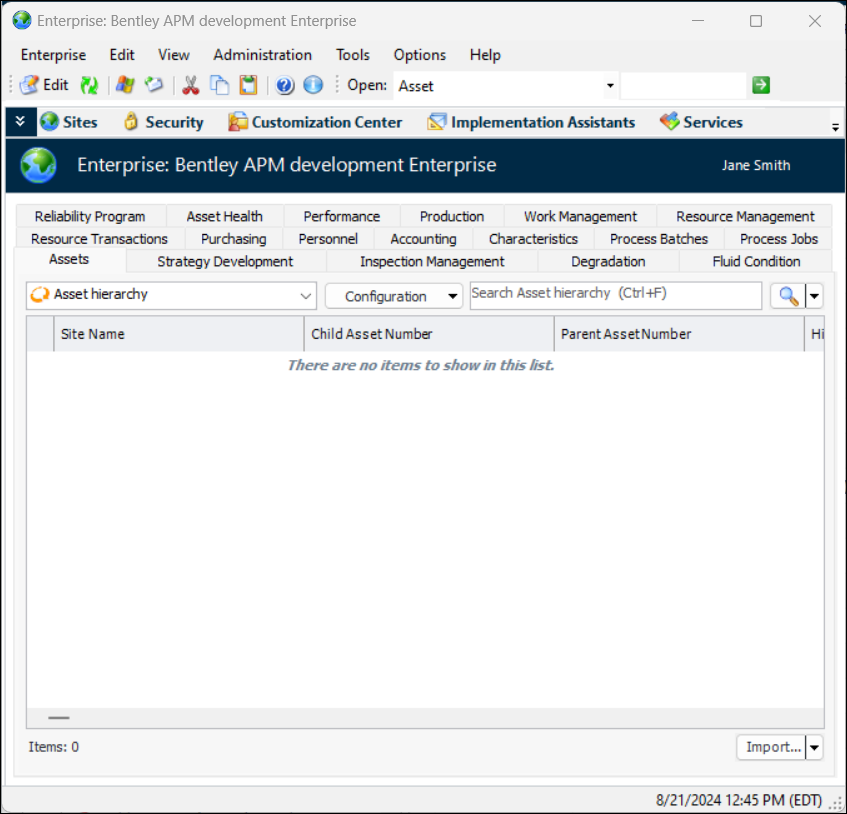The width and height of the screenshot is (847, 814).
Task: Switch to the Reliability Program tab
Action: click(x=90, y=217)
